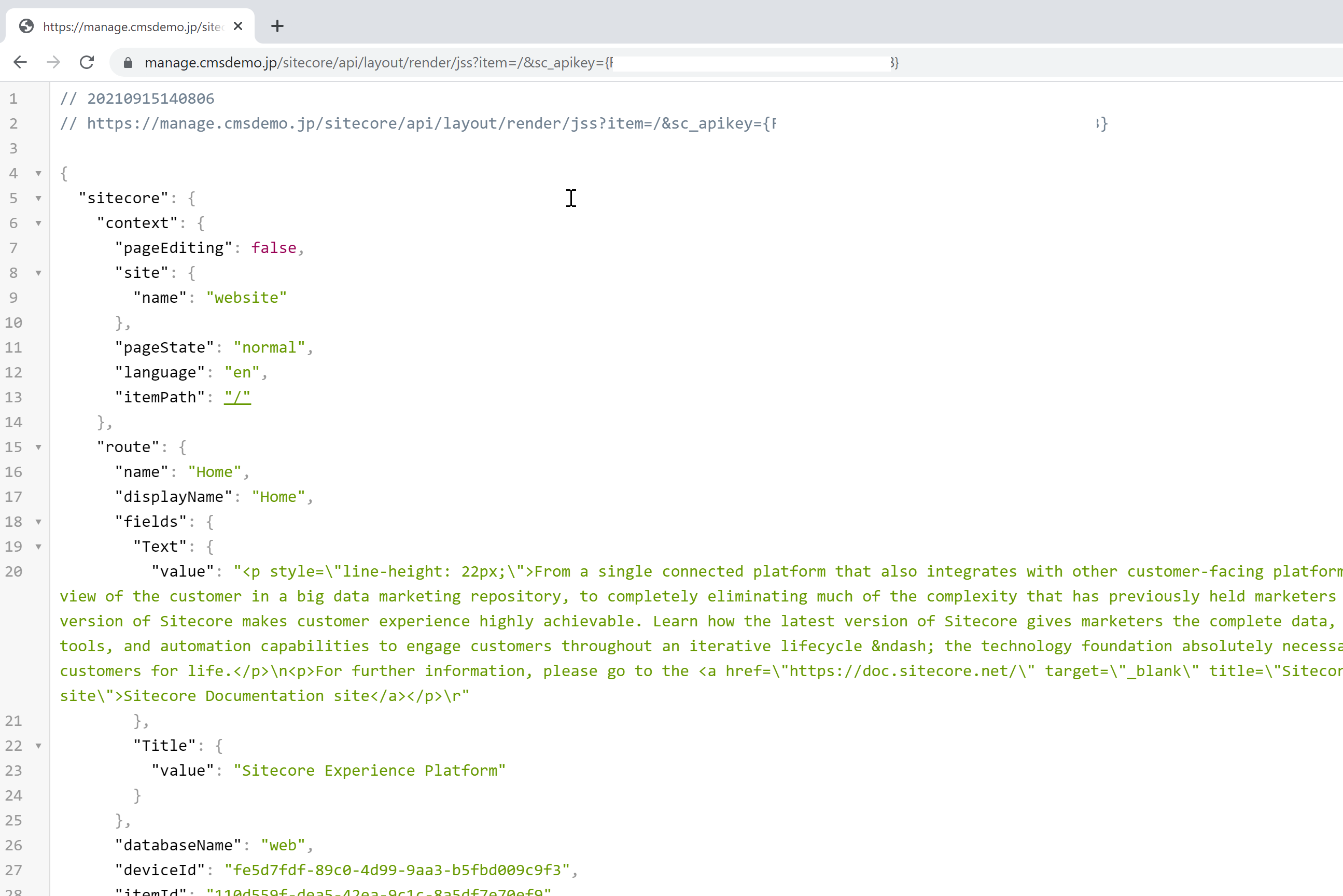Click line number 1 in gutter
This screenshot has width=1343, height=896.
point(13,99)
